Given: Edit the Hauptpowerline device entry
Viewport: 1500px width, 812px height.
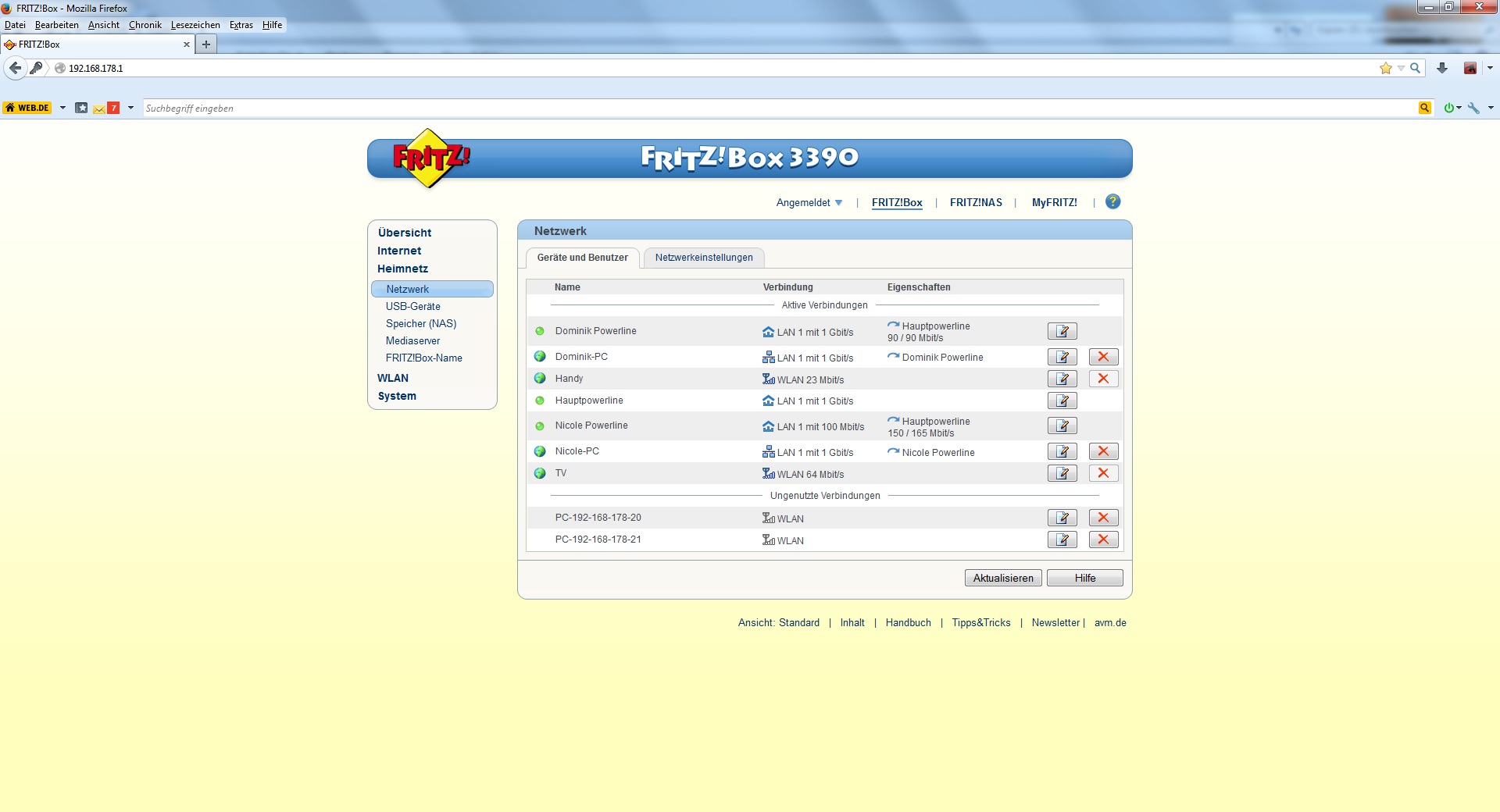Looking at the screenshot, I should tap(1062, 401).
